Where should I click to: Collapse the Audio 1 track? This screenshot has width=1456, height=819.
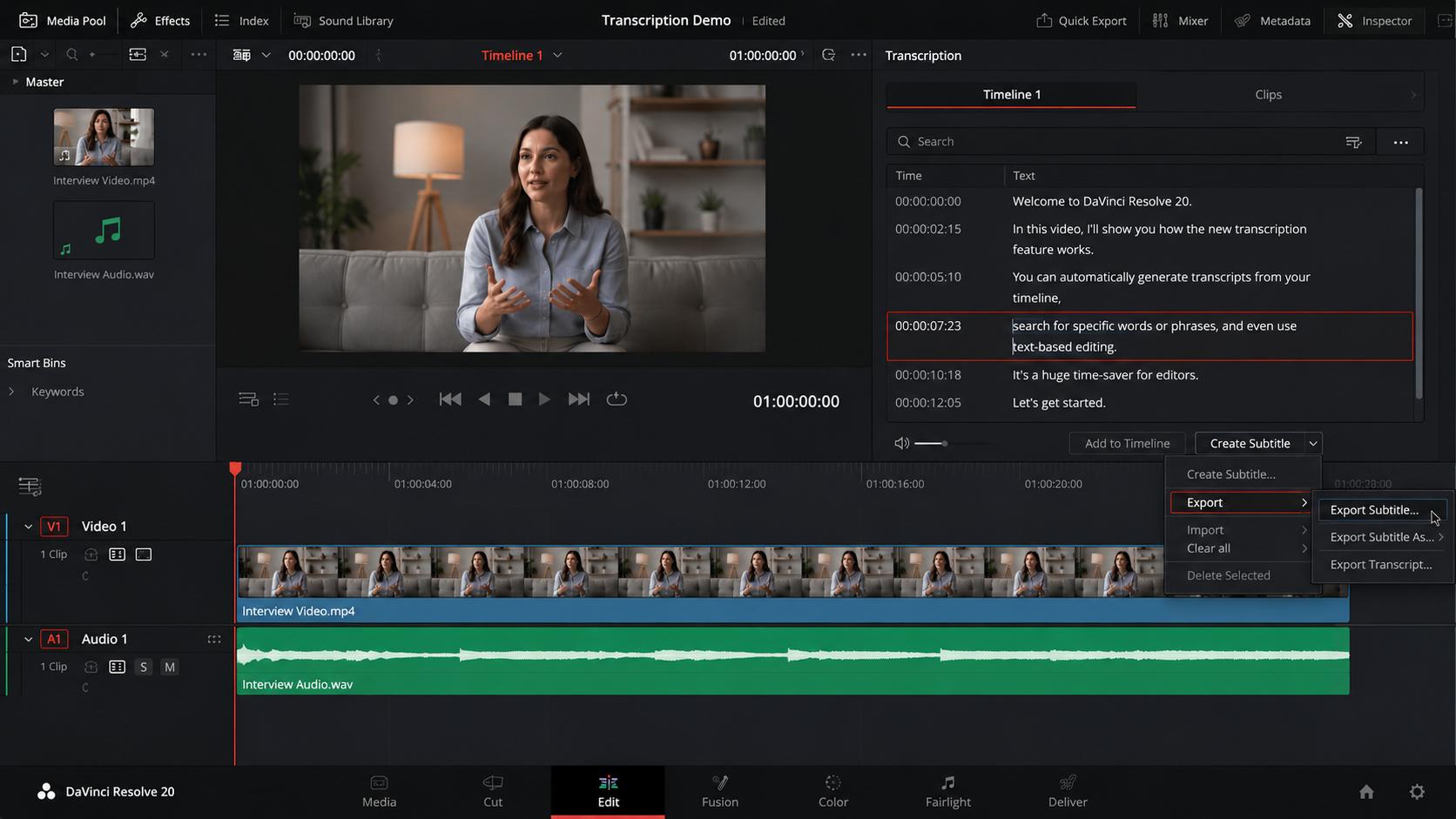tap(28, 639)
